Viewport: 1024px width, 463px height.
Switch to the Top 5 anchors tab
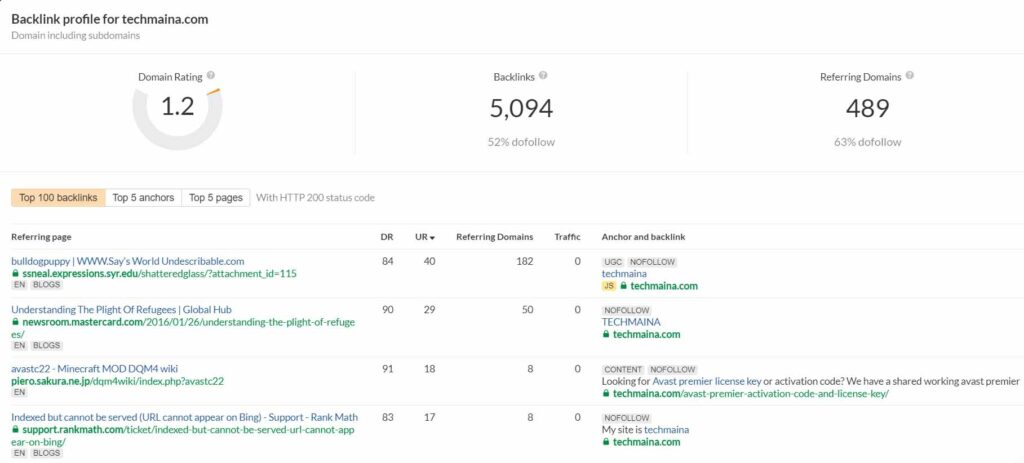click(143, 197)
